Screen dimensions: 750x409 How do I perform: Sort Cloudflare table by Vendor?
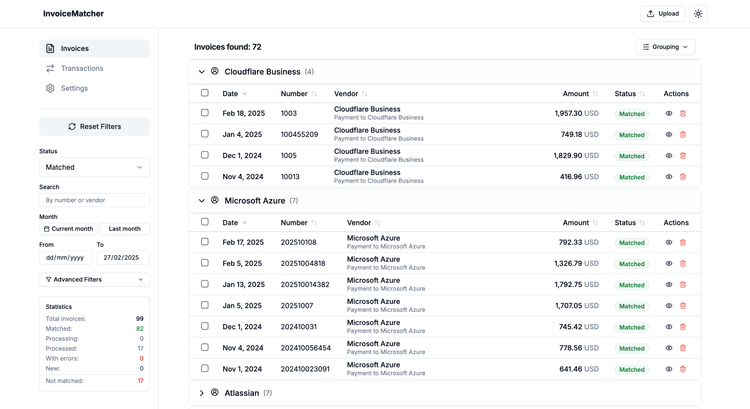point(351,94)
